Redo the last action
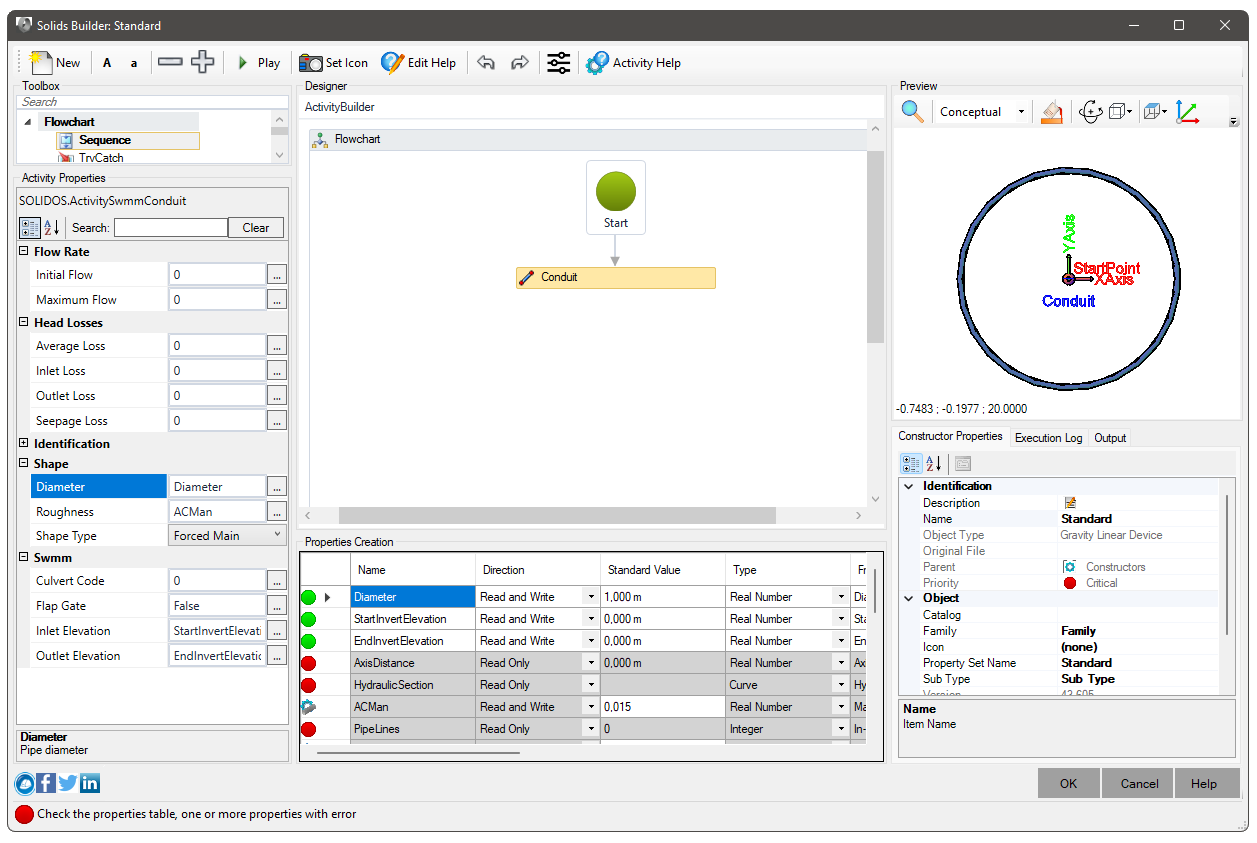Viewport: 1257px width, 843px height. point(520,63)
